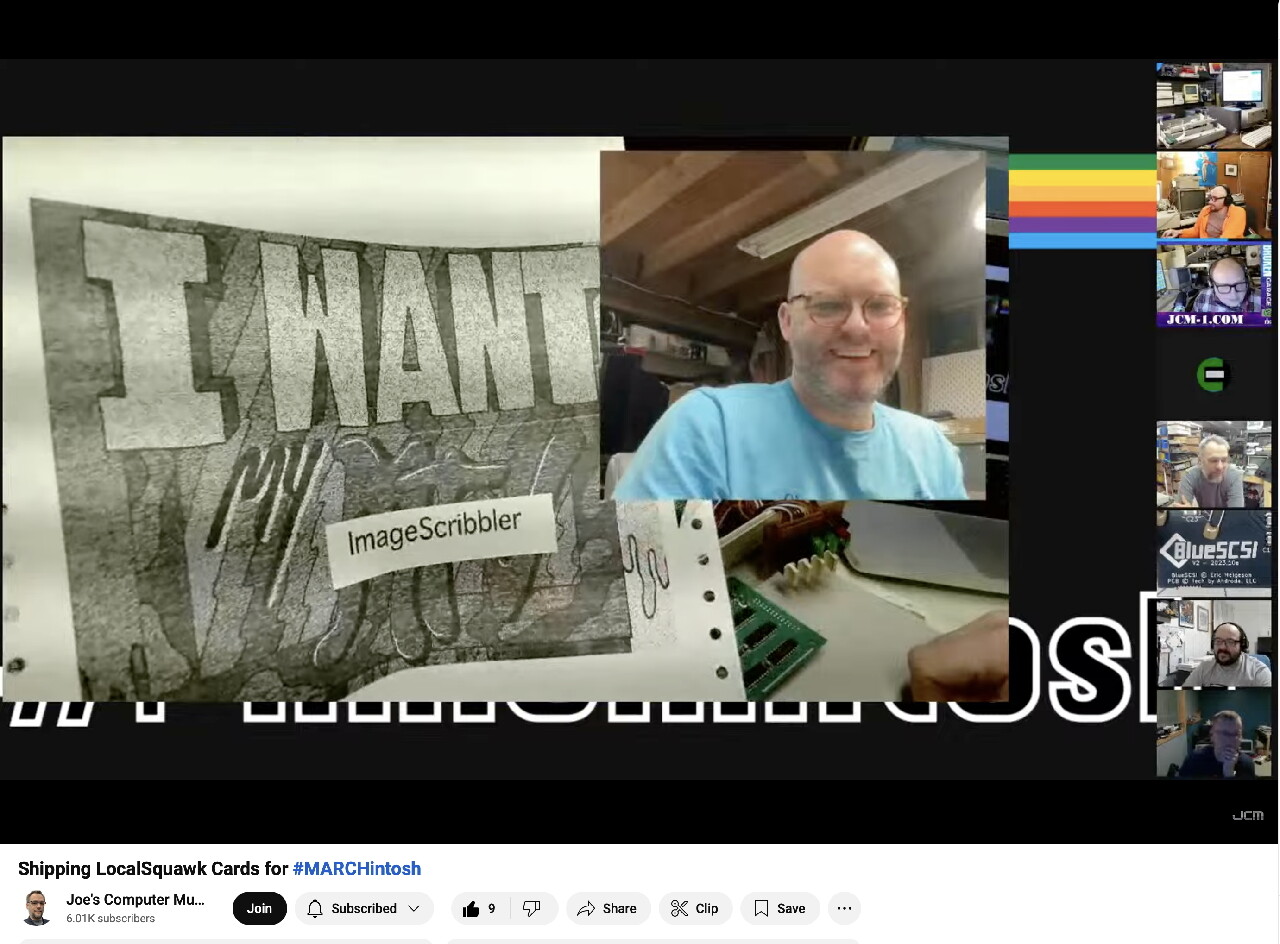Screen dimensions: 1280x944
Task: Save the video to a playlist
Action: coord(780,908)
